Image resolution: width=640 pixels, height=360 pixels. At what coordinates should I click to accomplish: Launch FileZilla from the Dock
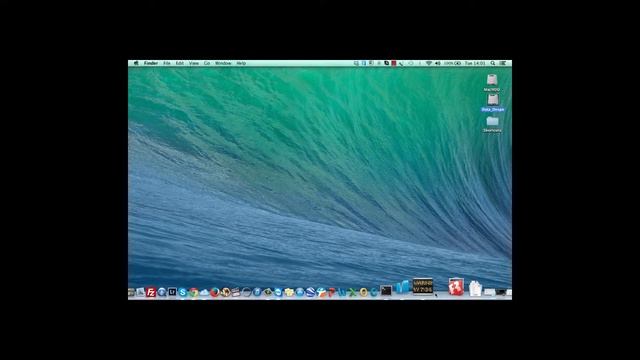tap(151, 292)
